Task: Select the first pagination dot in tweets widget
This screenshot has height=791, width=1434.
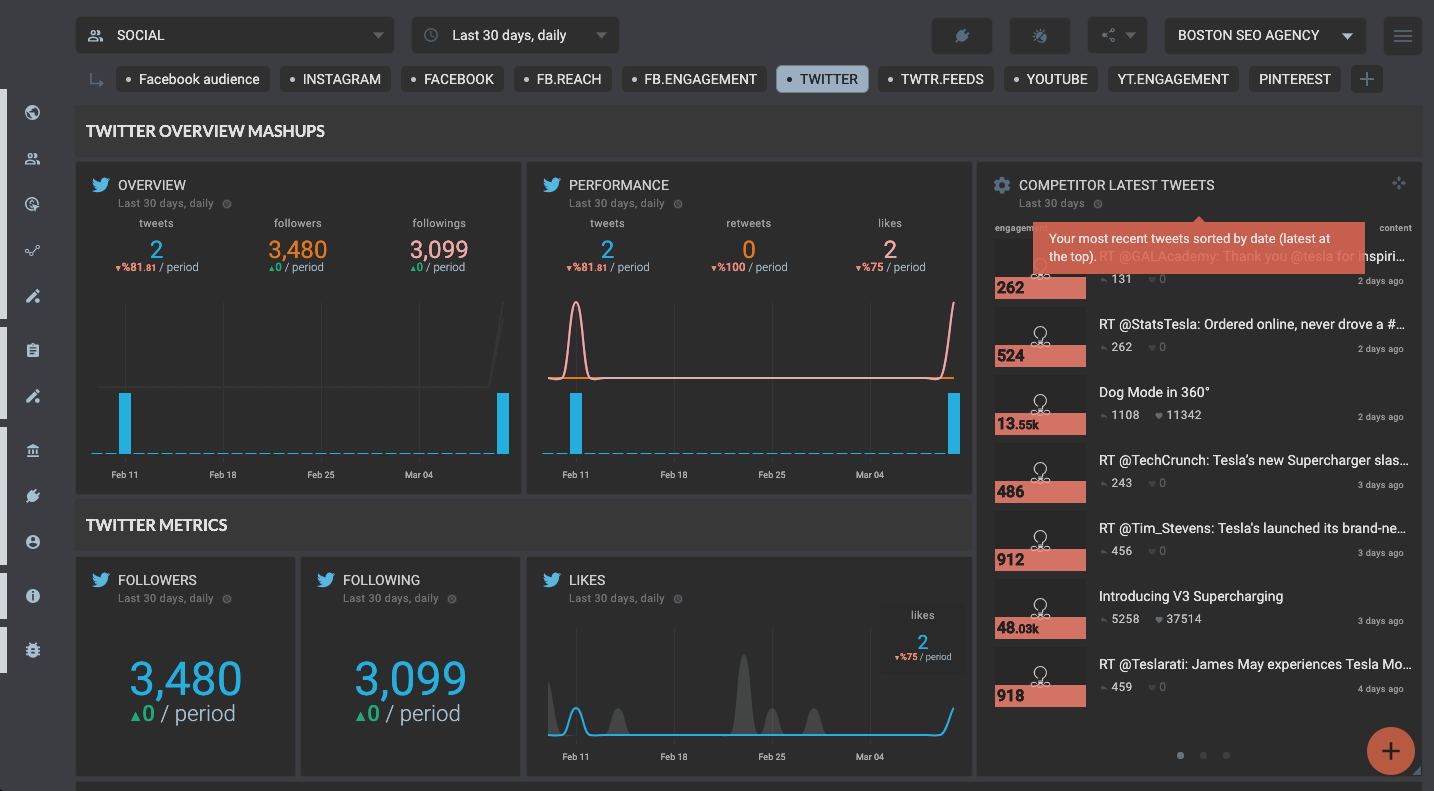Action: tap(1180, 756)
